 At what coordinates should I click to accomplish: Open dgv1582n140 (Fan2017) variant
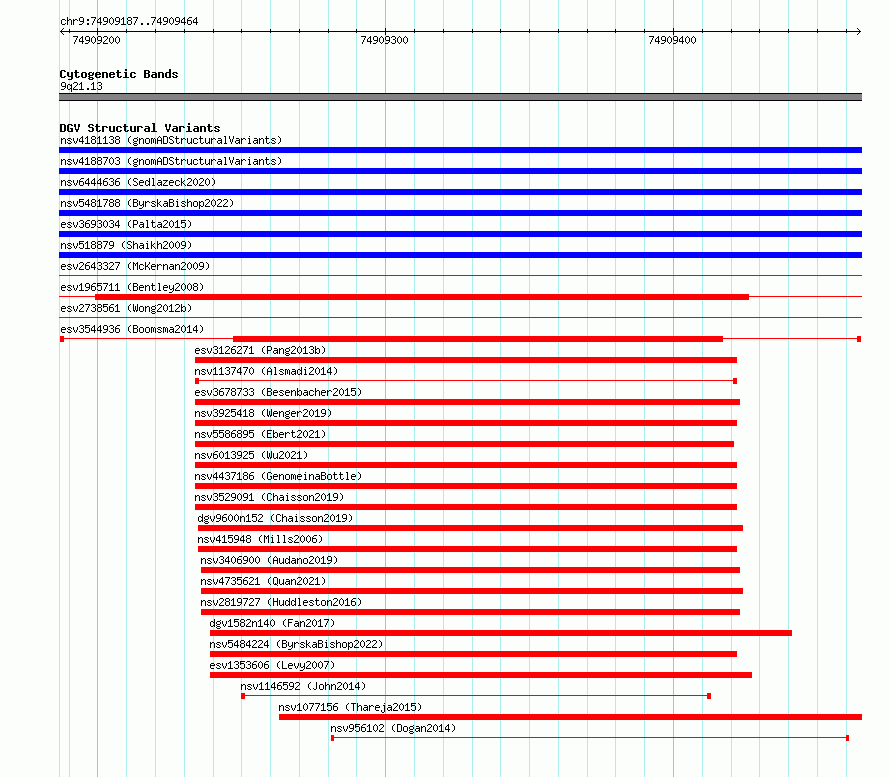[272, 623]
